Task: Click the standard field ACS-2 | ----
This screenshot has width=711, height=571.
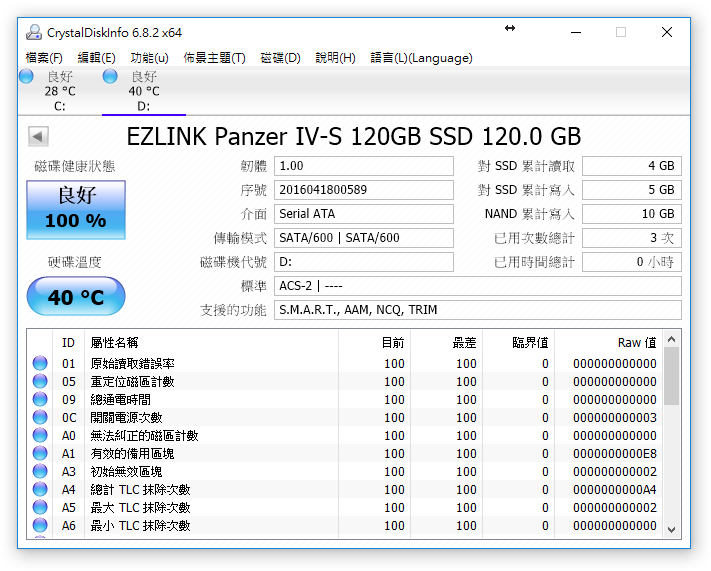Action: pos(478,286)
